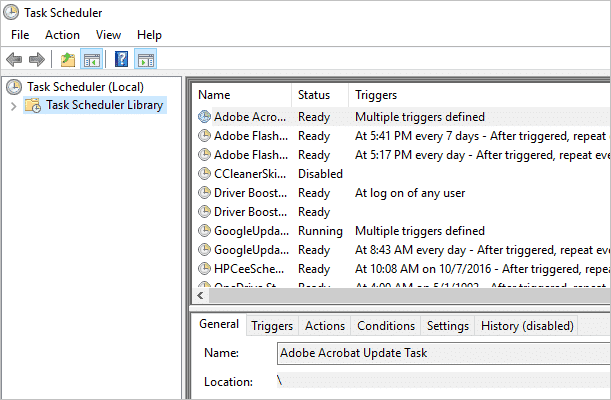611x400 pixels.
Task: Click the Location value backslash
Action: tap(279, 380)
